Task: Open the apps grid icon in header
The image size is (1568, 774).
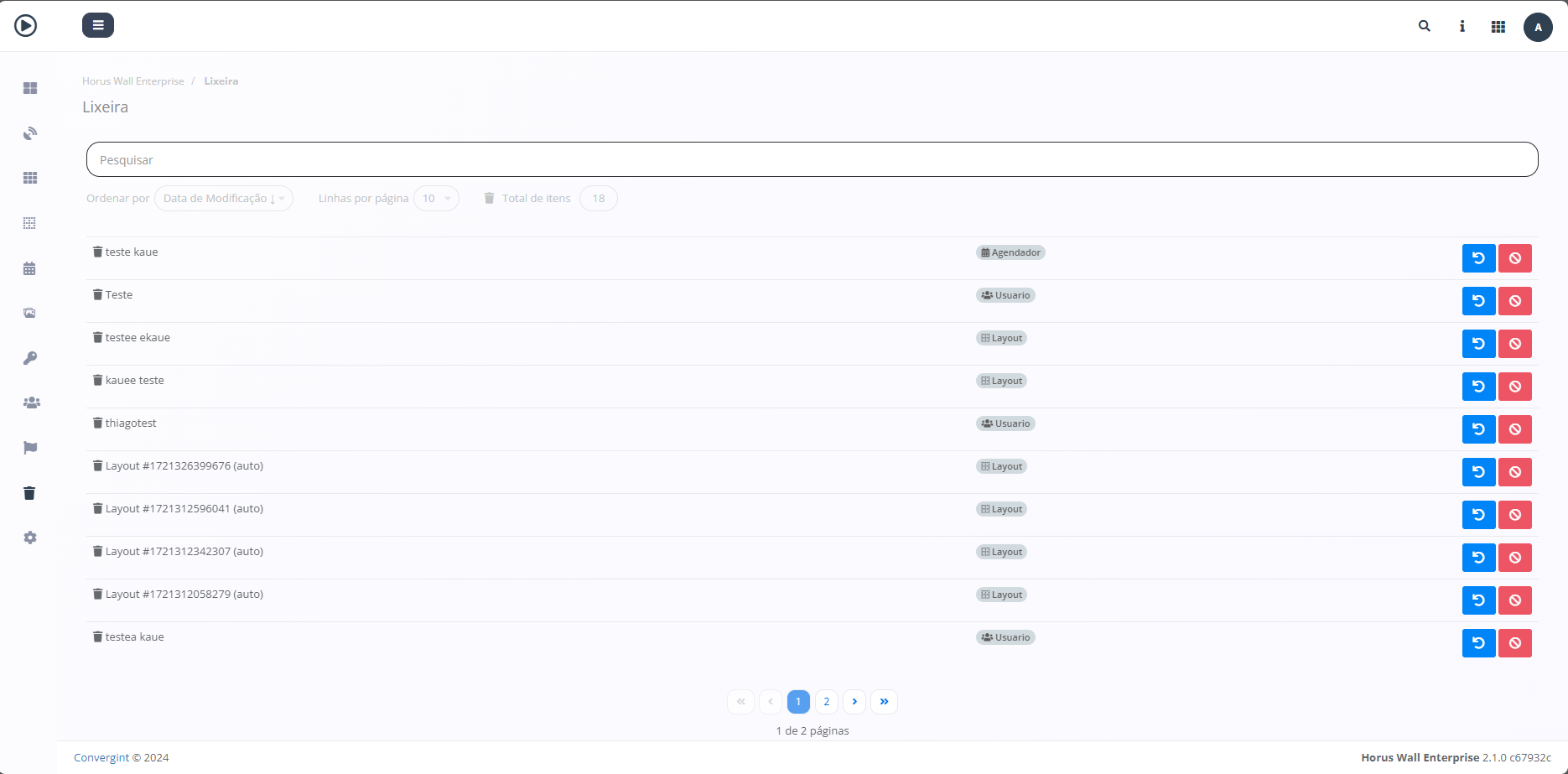Action: click(x=1498, y=27)
